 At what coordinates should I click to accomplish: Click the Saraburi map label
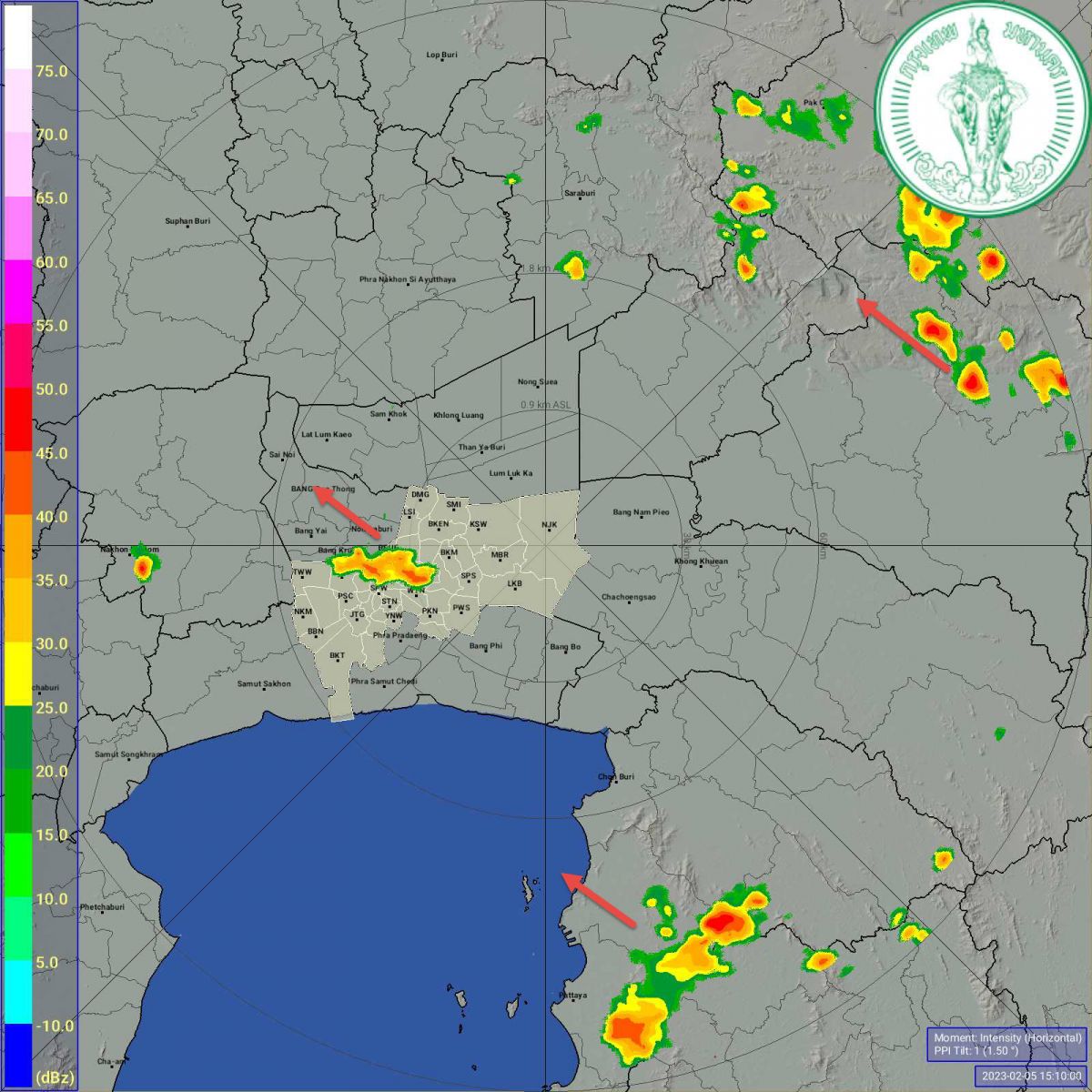pyautogui.click(x=580, y=193)
